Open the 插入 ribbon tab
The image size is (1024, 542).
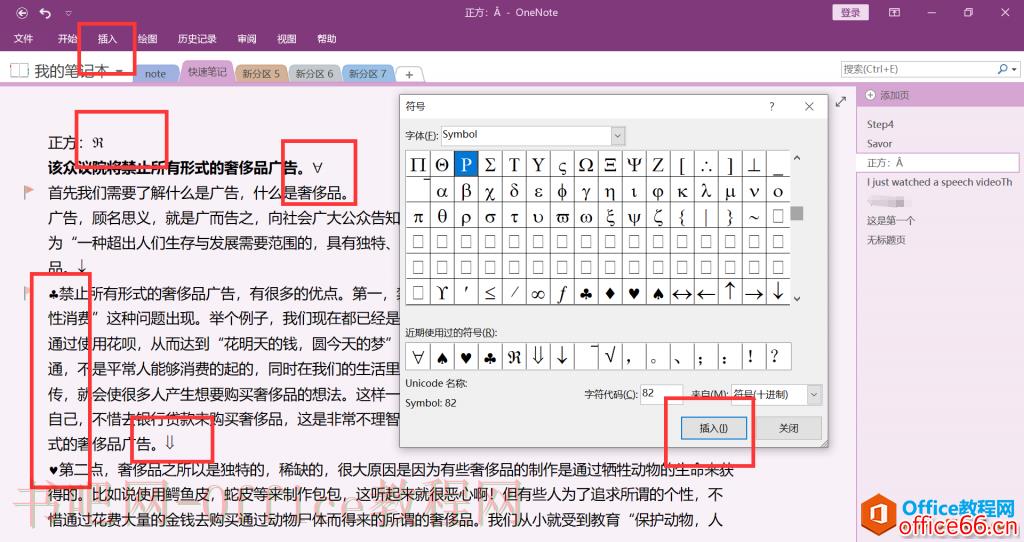[107, 39]
